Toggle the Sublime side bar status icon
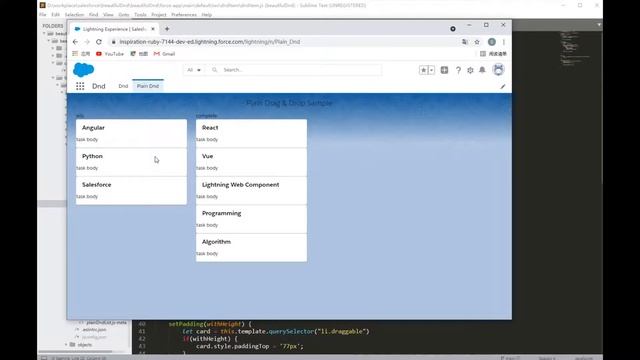640x360 pixels. pos(44,358)
